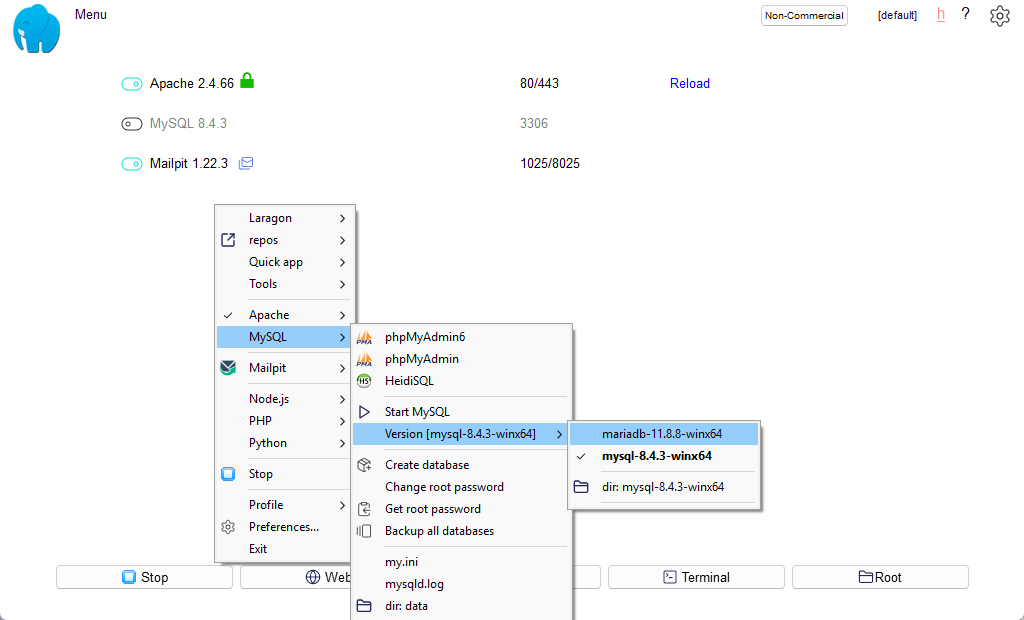Open mysqld.log from the menu
The width and height of the screenshot is (1024, 620).
tap(414, 584)
